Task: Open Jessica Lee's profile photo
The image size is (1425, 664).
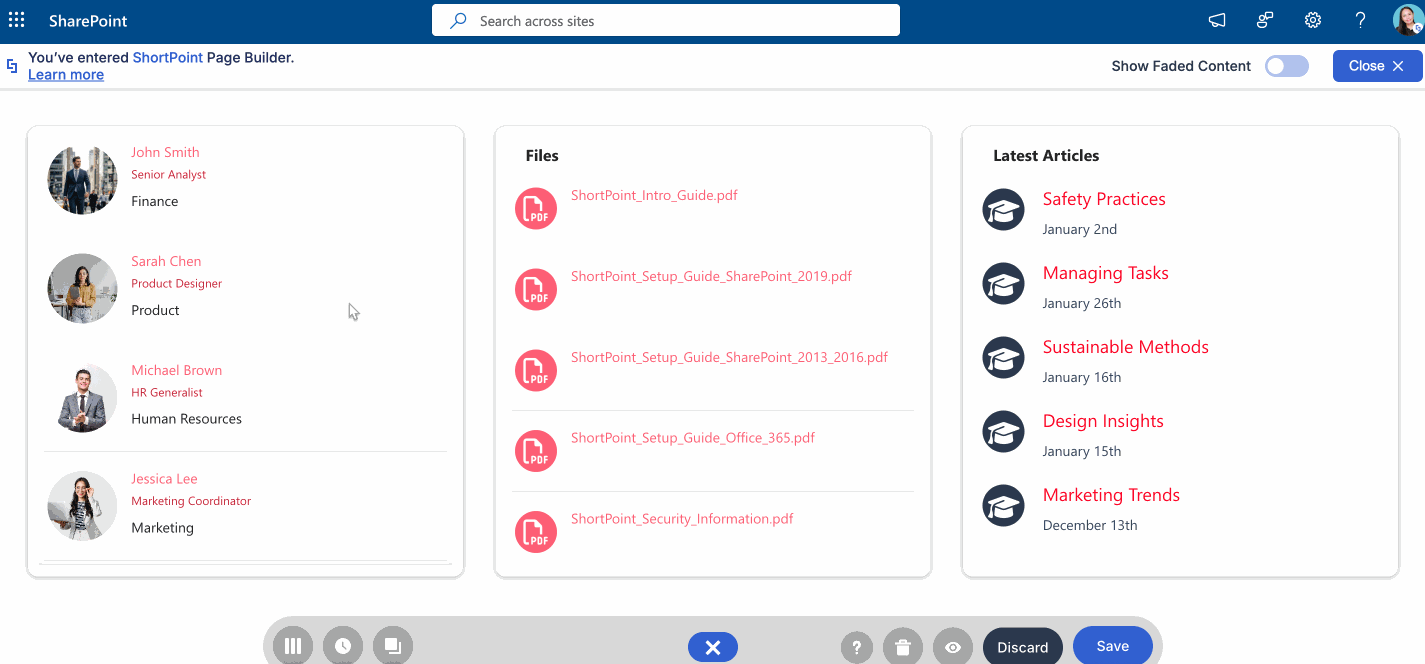Action: click(x=83, y=506)
